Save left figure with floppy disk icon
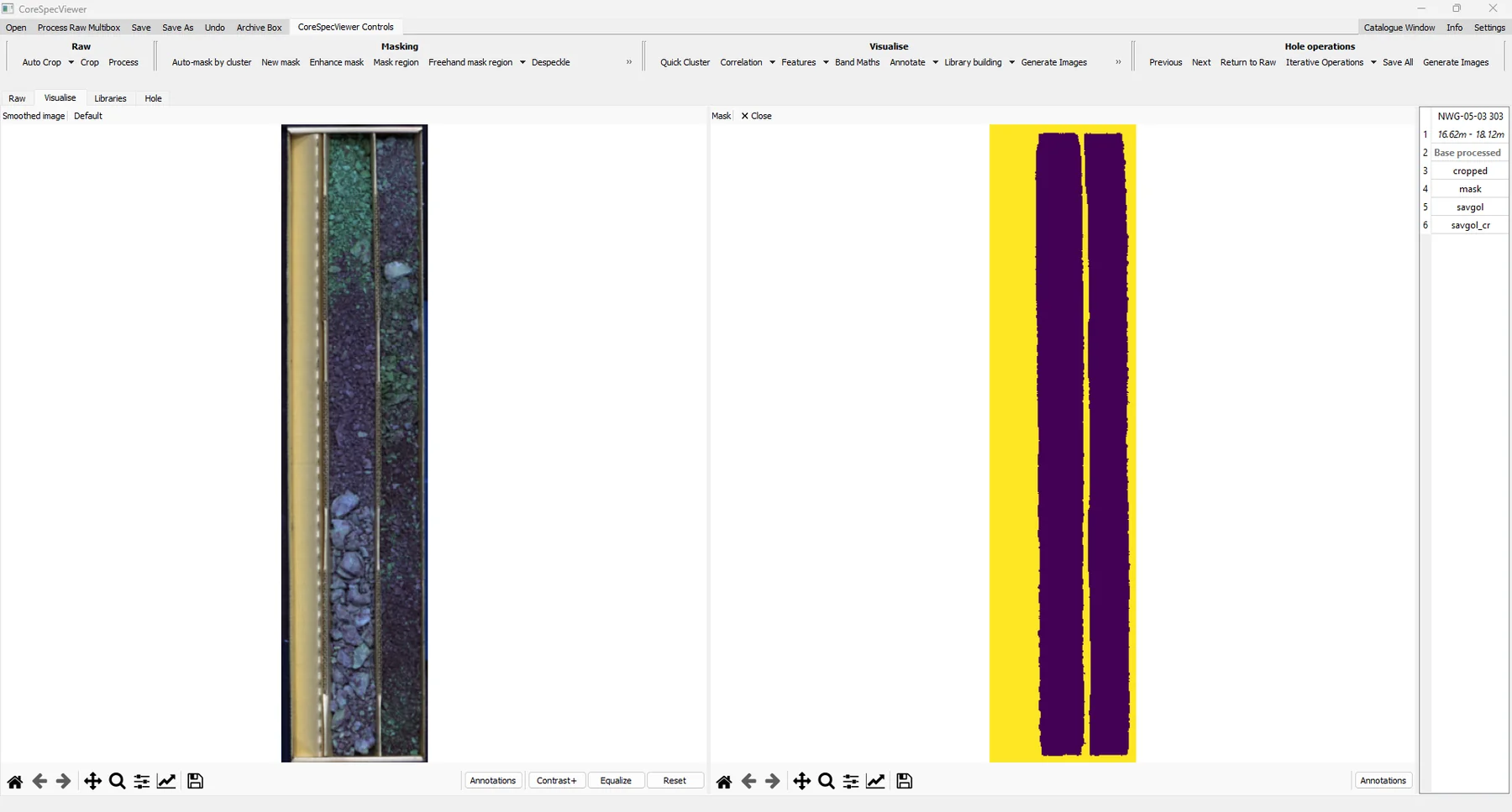 coord(195,781)
